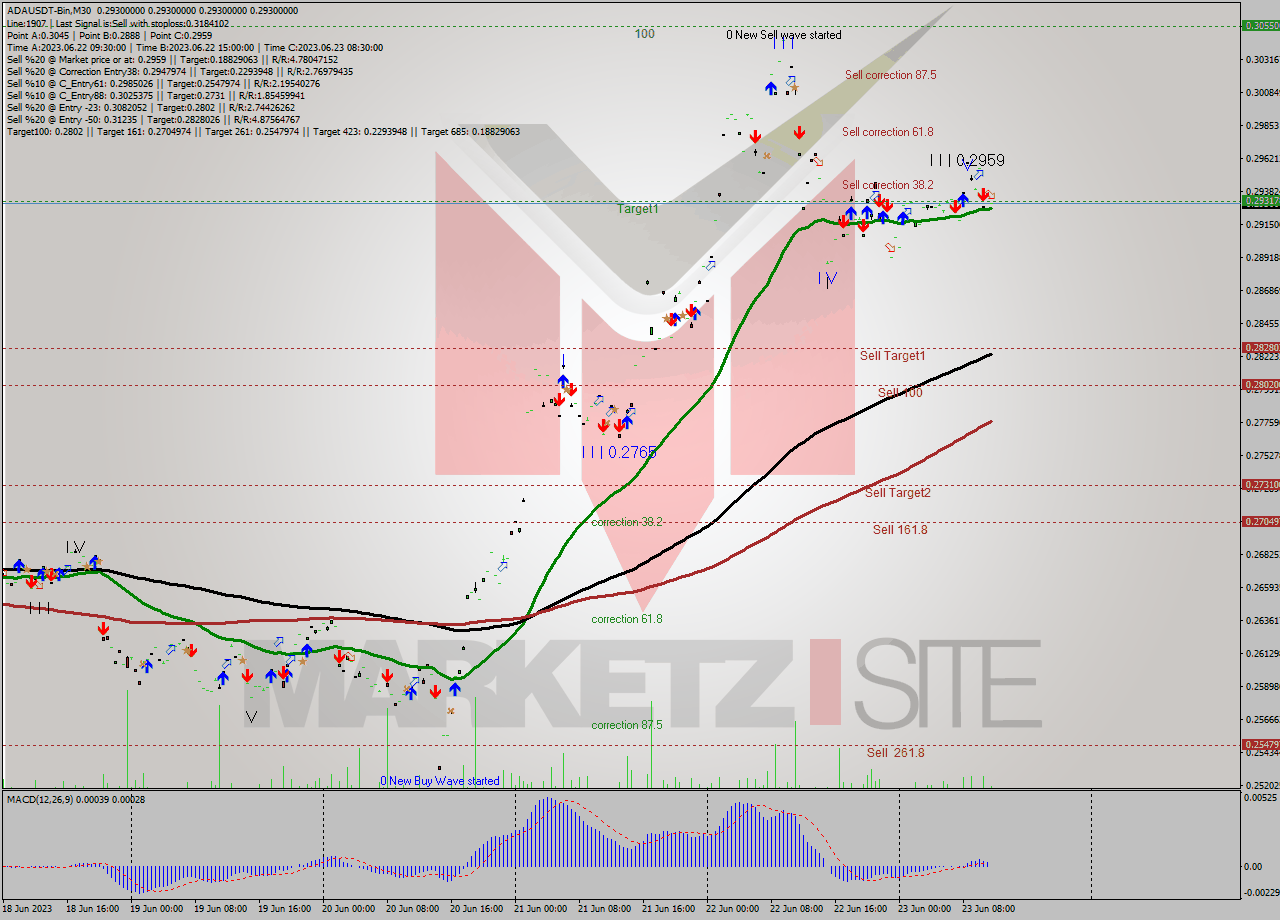Click the '22 Jun 16:00' time axis label
1280x920 pixels.
[859, 909]
